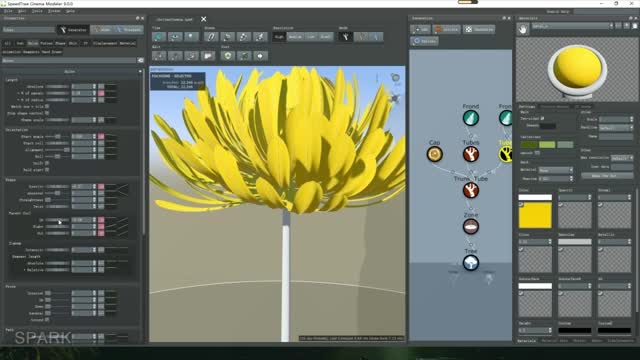Select the Tree root node icon

[x=471, y=263]
